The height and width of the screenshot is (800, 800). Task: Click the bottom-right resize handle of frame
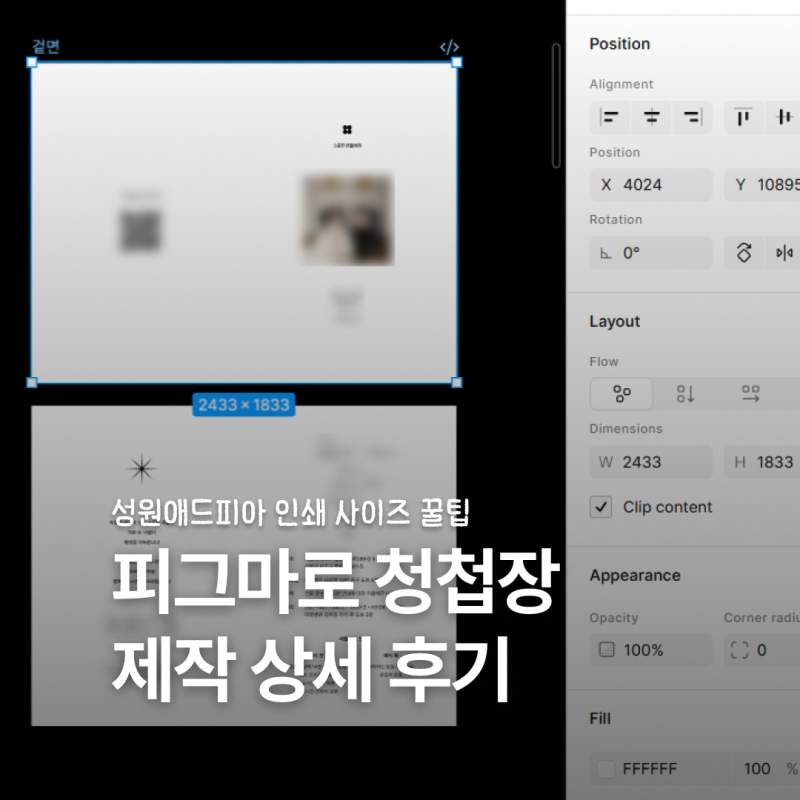pyautogui.click(x=457, y=382)
